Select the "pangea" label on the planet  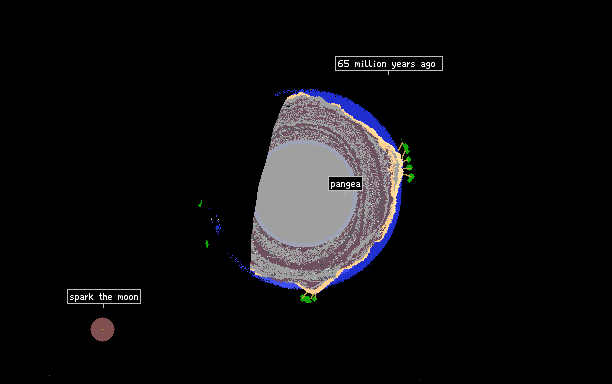click(x=345, y=184)
